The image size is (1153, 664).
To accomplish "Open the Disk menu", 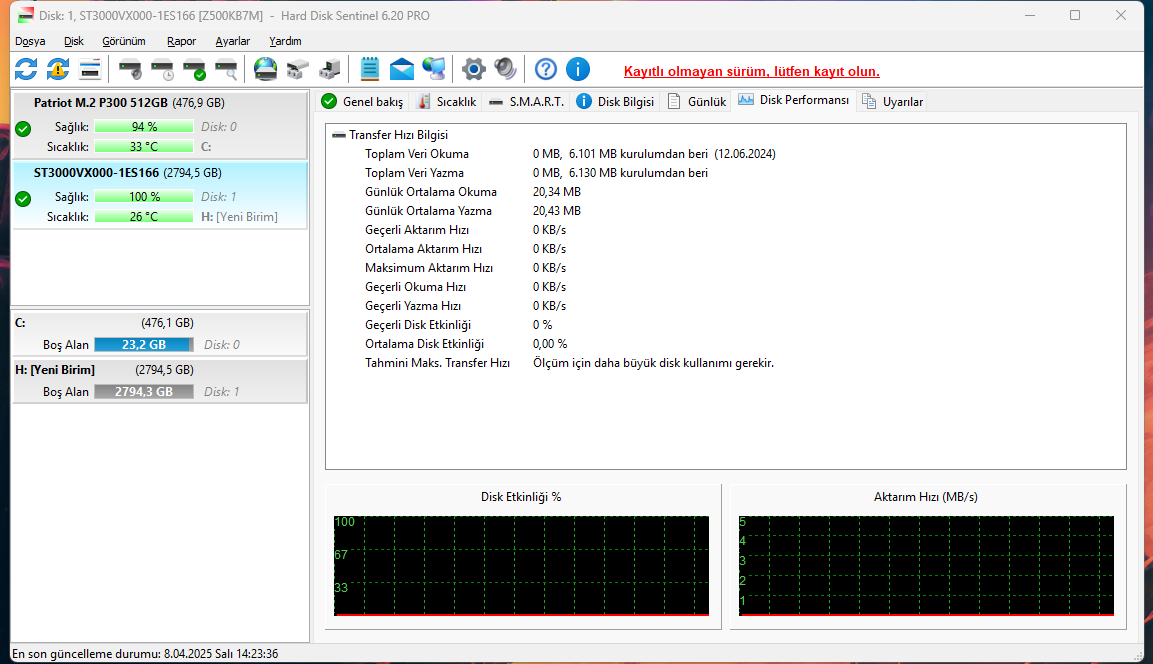I will 74,41.
